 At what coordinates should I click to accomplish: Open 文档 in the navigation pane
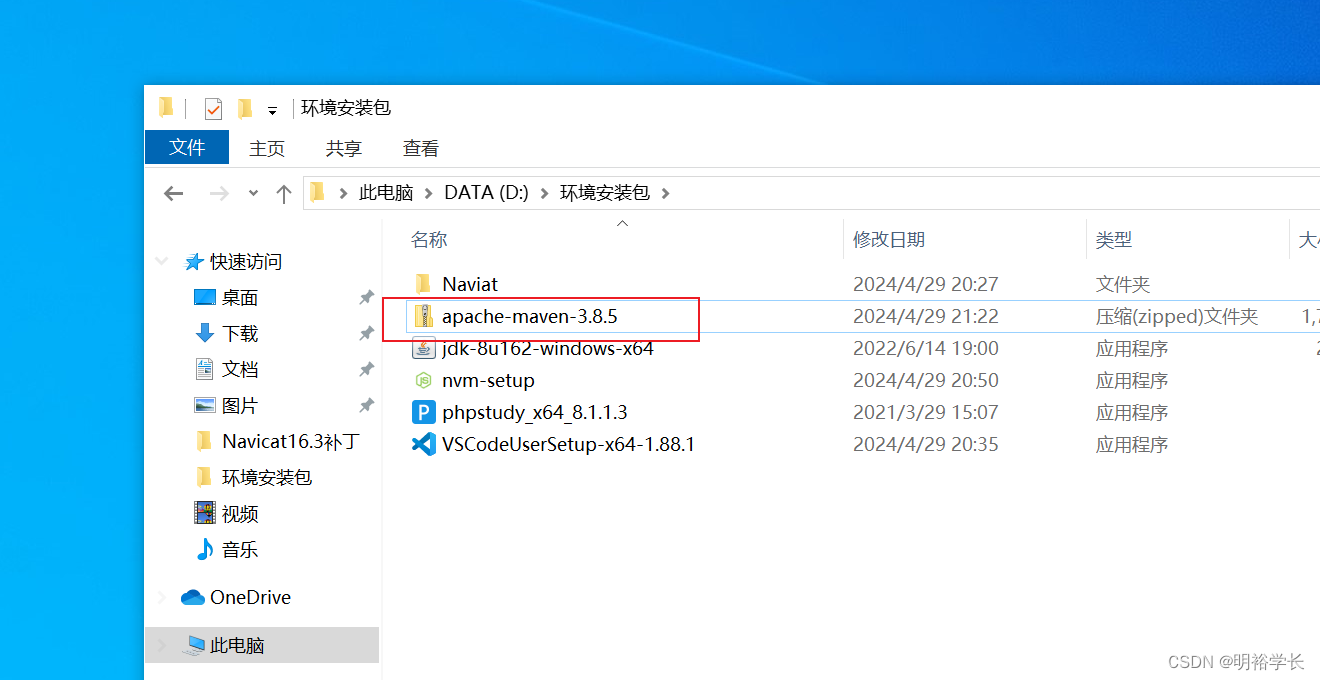click(240, 370)
